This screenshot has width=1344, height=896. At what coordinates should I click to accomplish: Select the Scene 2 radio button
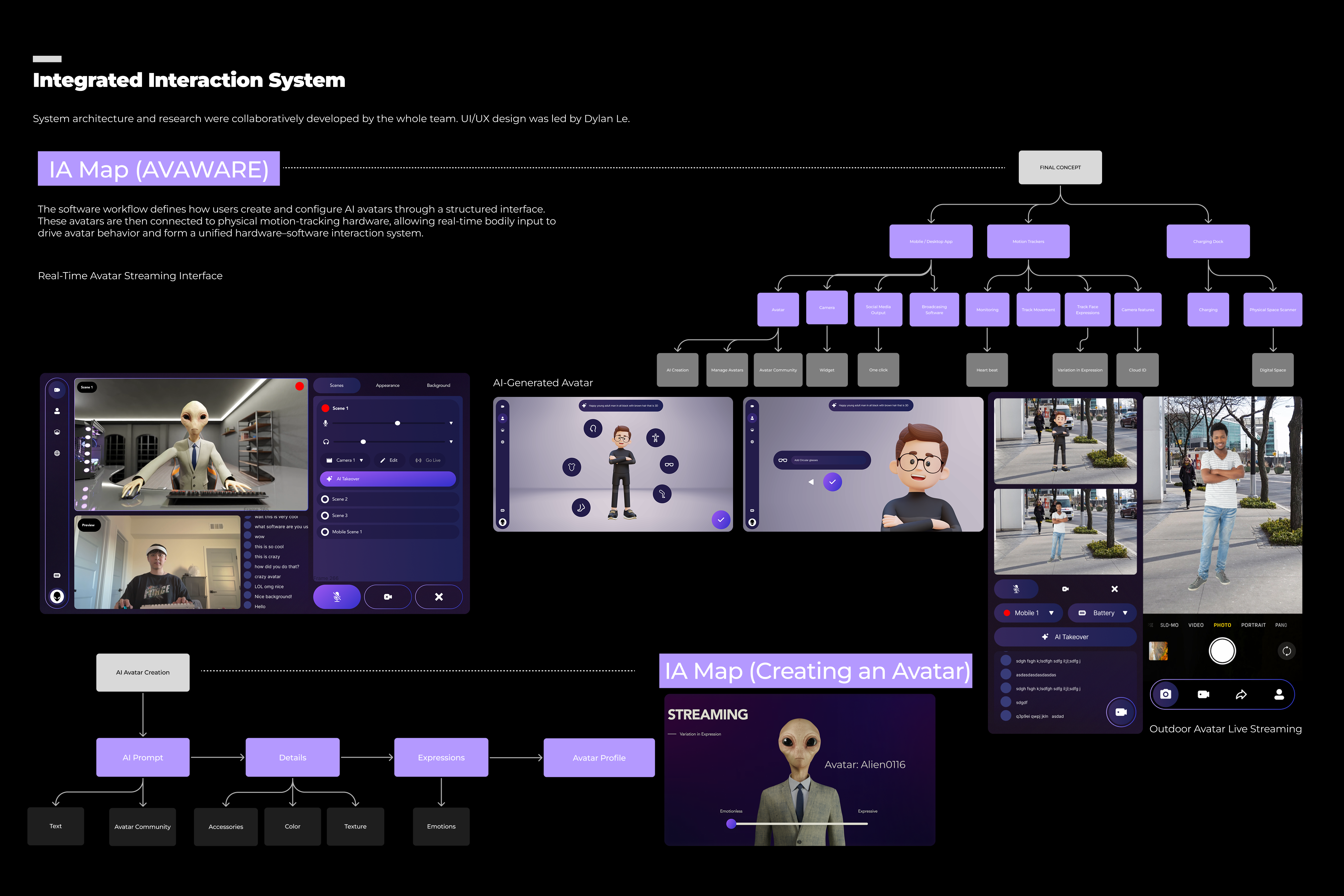325,499
